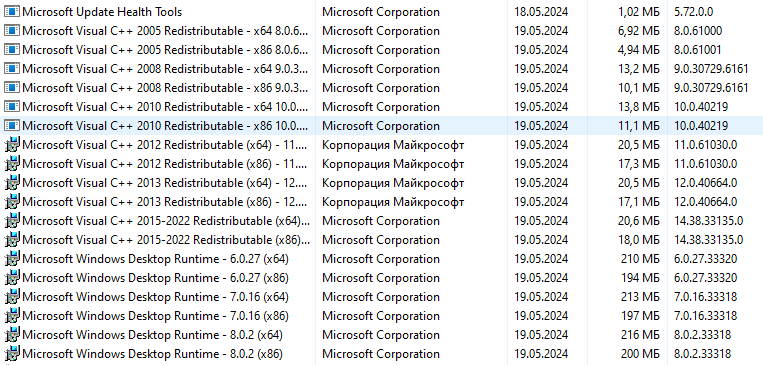Image resolution: width=763 pixels, height=365 pixels.
Task: Click icon of Desktop Runtime 8.0.2 (x64)
Action: (12, 334)
